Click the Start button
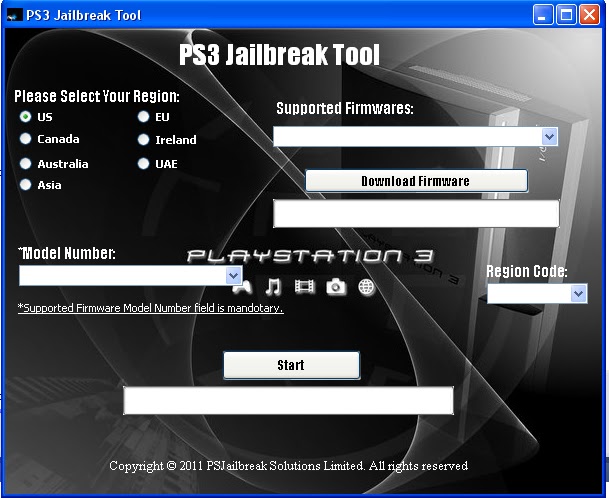609x498 pixels. click(291, 365)
